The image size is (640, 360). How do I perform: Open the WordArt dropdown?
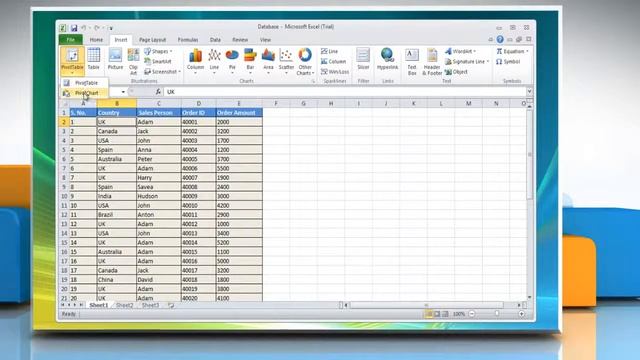[x=461, y=51]
